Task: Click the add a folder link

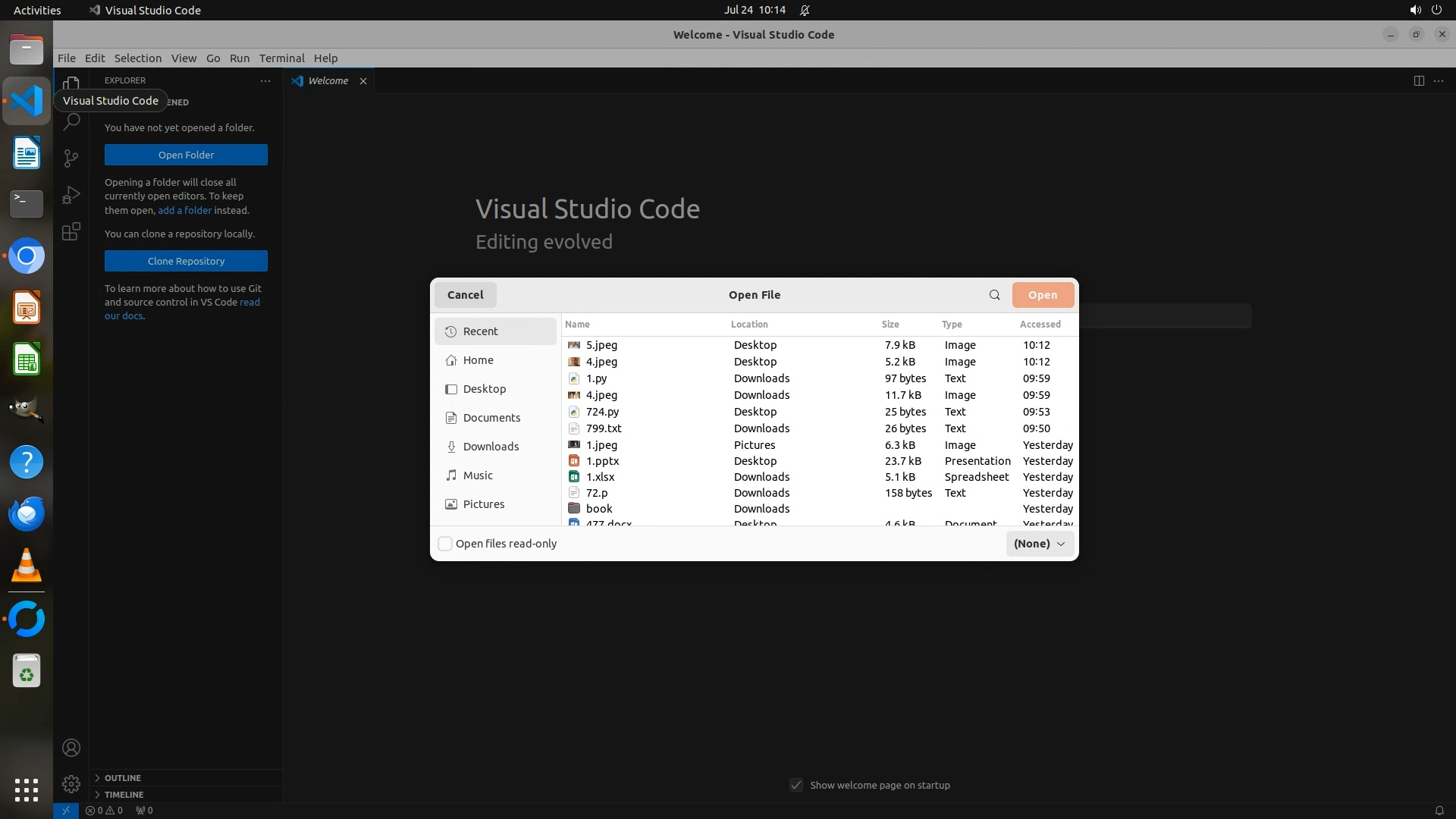Action: pyautogui.click(x=184, y=210)
